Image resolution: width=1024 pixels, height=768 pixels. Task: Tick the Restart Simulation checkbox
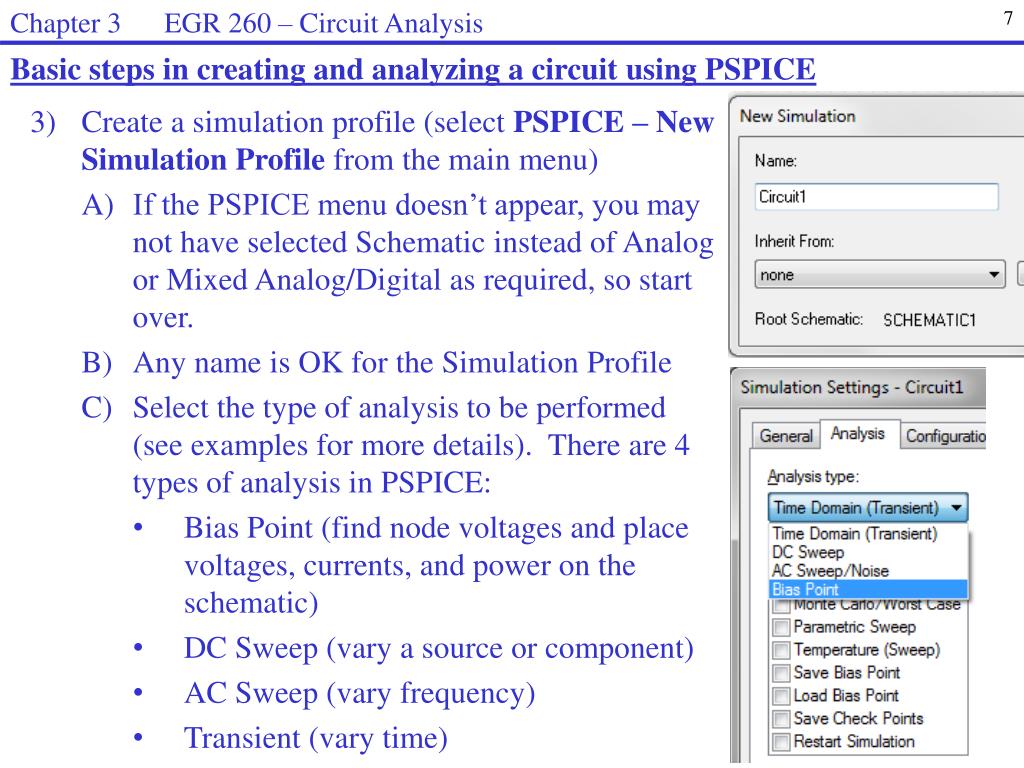tap(780, 742)
